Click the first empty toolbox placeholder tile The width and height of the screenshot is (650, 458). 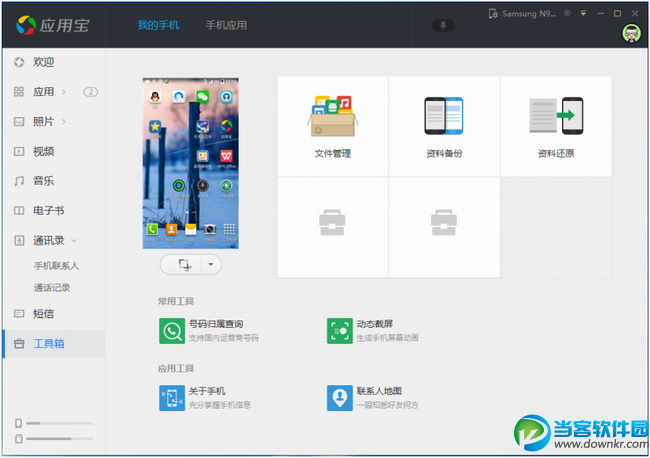pyautogui.click(x=332, y=227)
